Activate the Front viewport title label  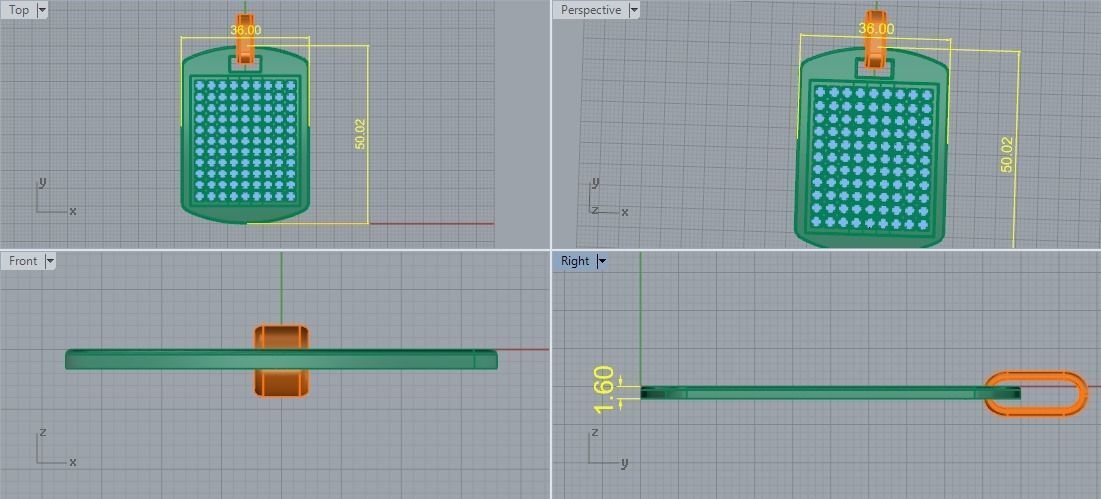click(x=22, y=261)
